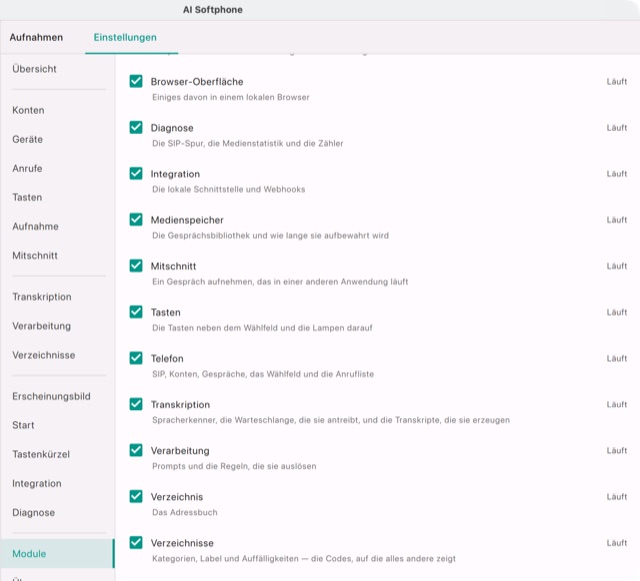Screen dimensions: 640x581
Task: Open Tasten in the sidebar
Action: [x=27, y=197]
